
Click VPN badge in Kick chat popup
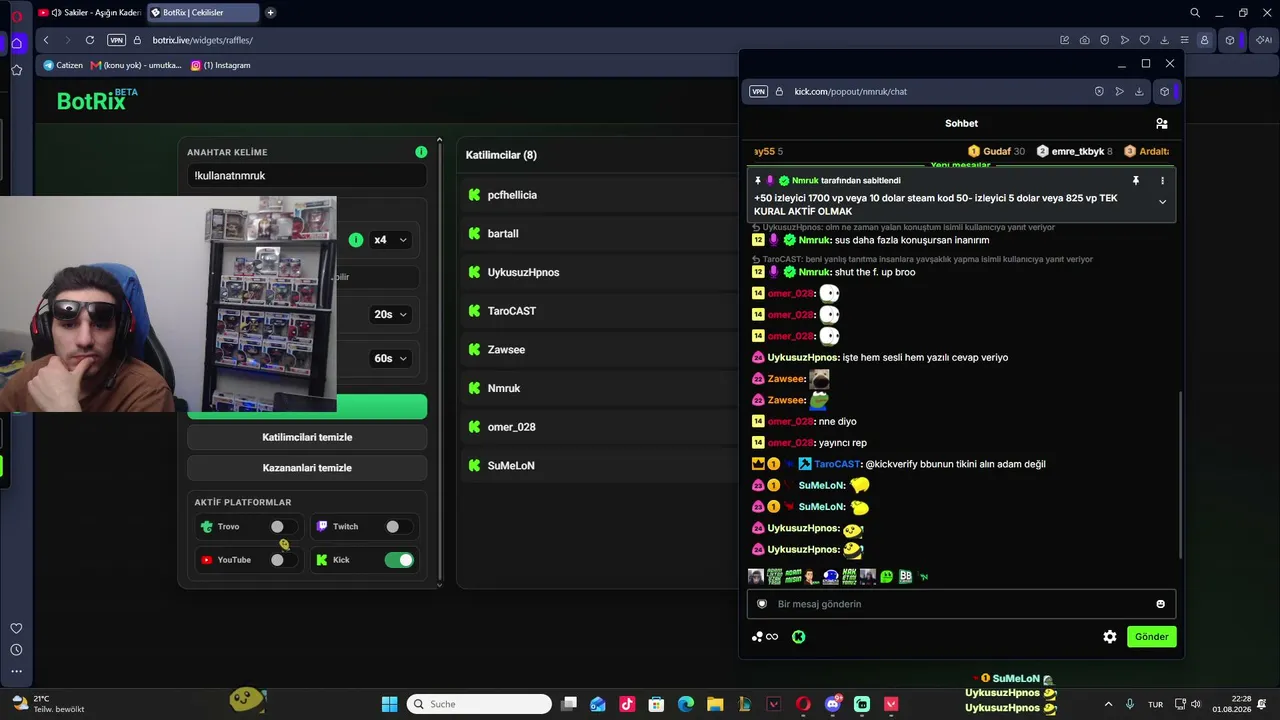click(758, 91)
